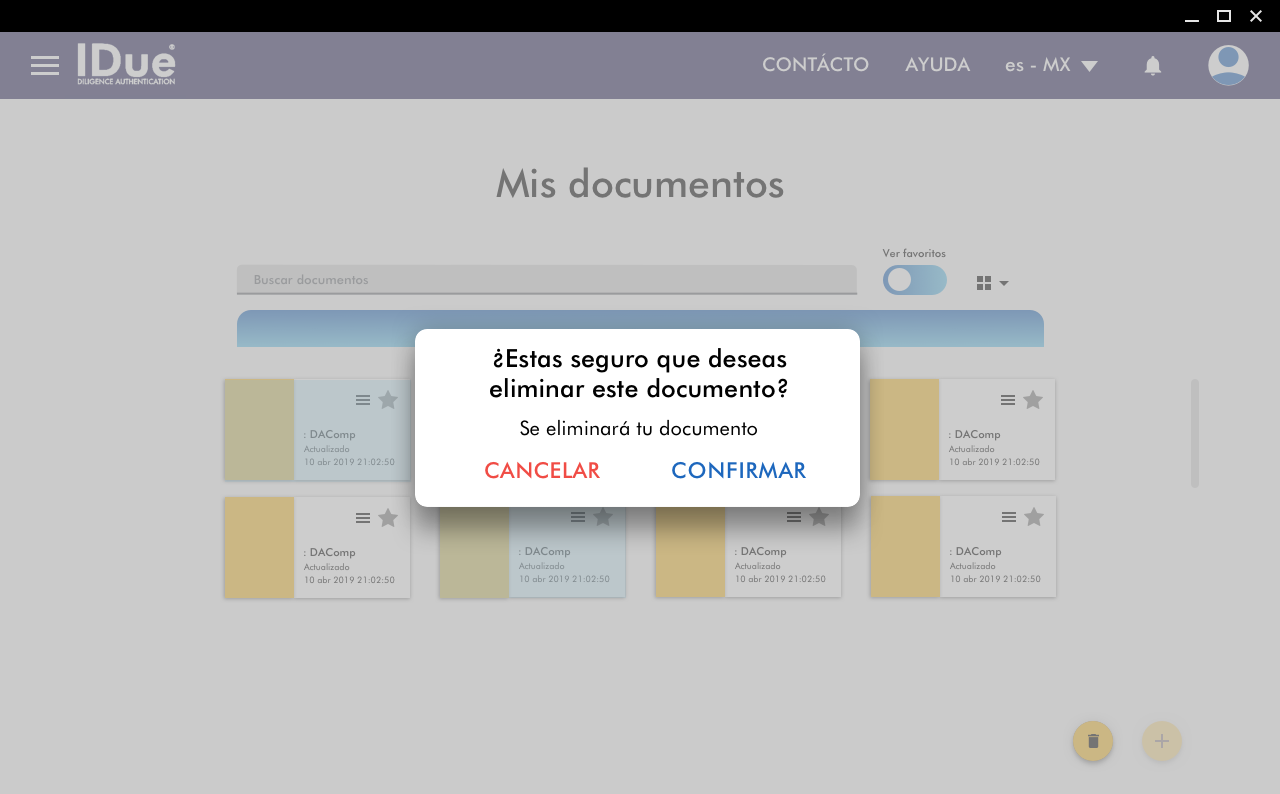Image resolution: width=1280 pixels, height=794 pixels.
Task: Open the grid view layout dropdown
Action: point(992,283)
